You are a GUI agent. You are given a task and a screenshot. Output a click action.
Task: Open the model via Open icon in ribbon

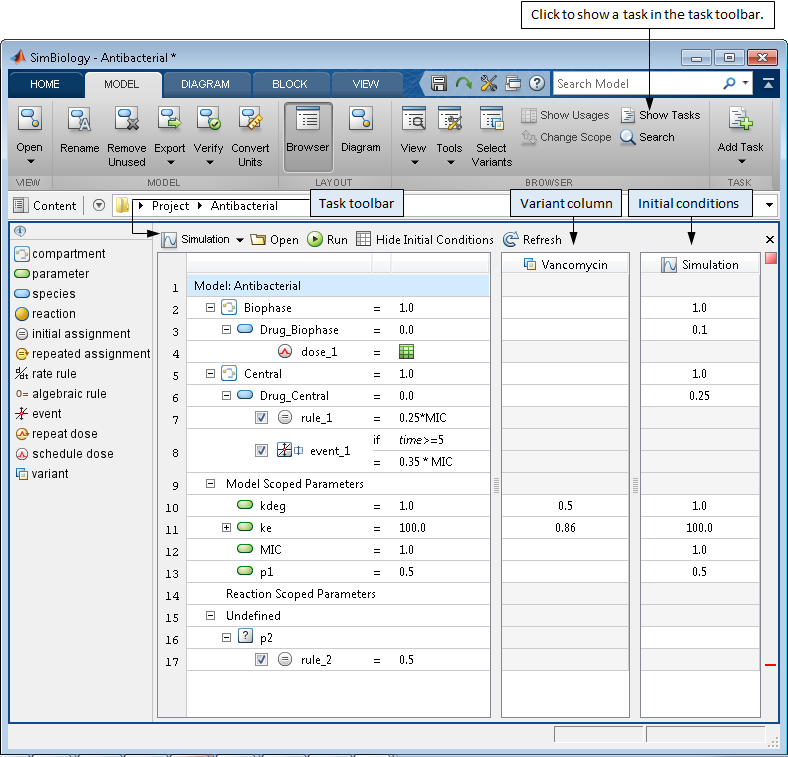[29, 119]
